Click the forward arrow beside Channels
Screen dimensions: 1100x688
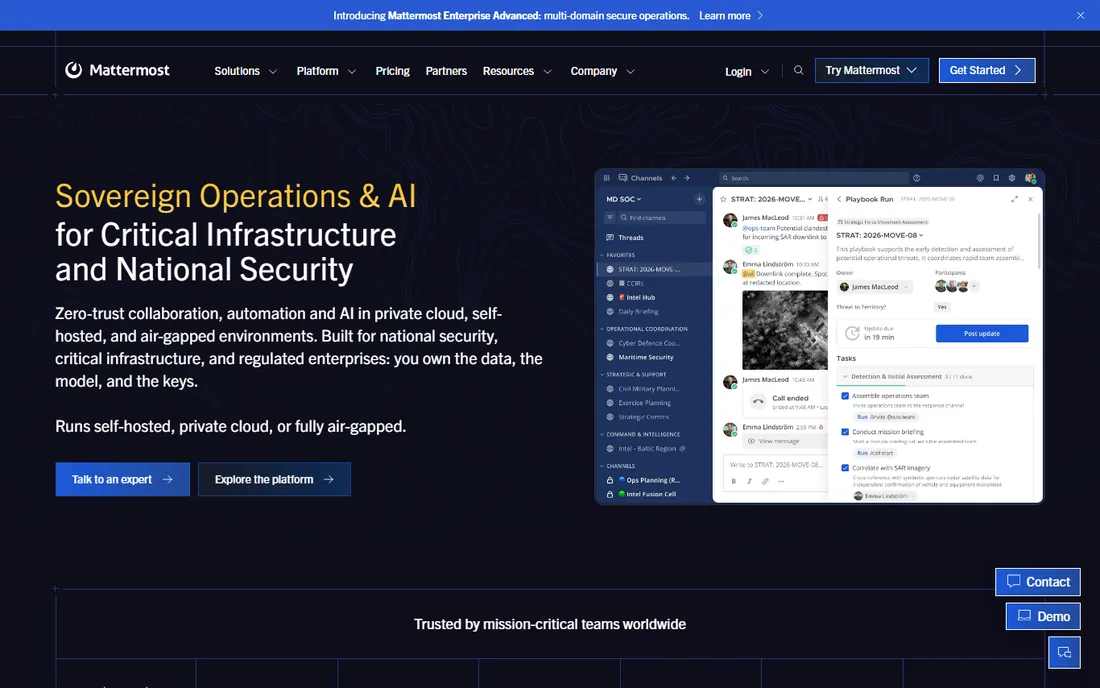(x=687, y=178)
